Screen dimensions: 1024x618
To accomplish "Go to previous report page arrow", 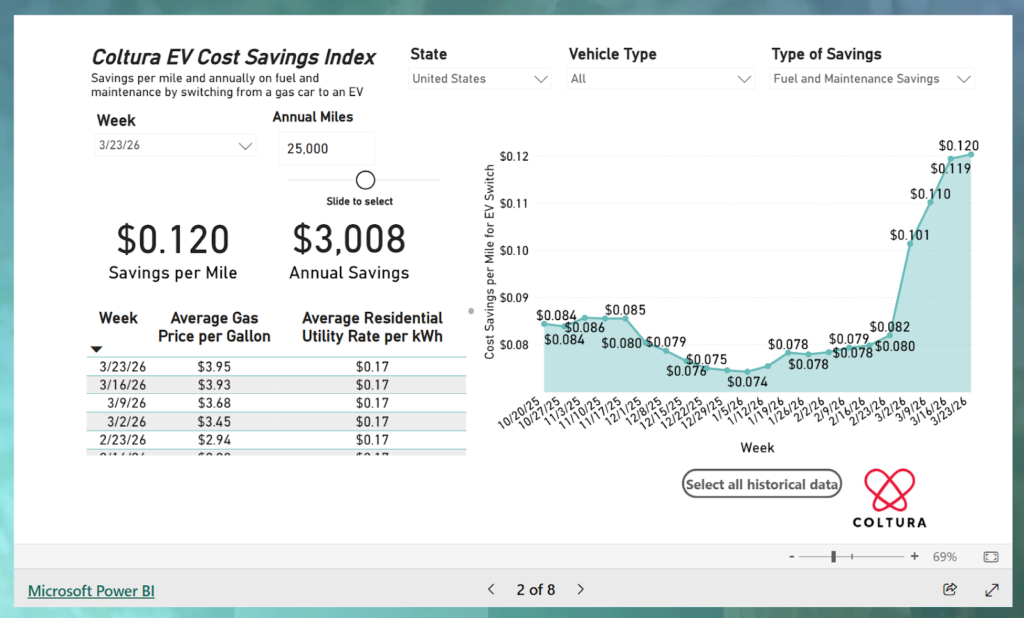I will click(491, 590).
